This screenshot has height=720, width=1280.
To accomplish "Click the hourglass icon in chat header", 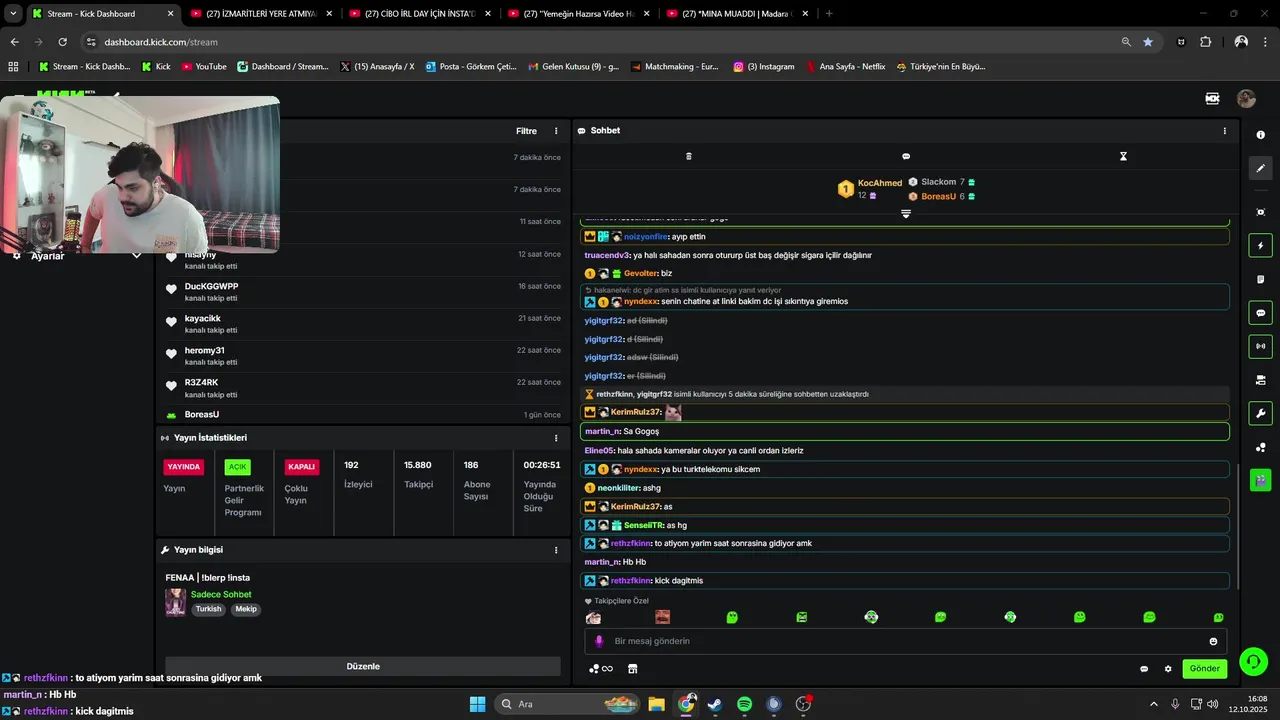I will tap(1123, 156).
